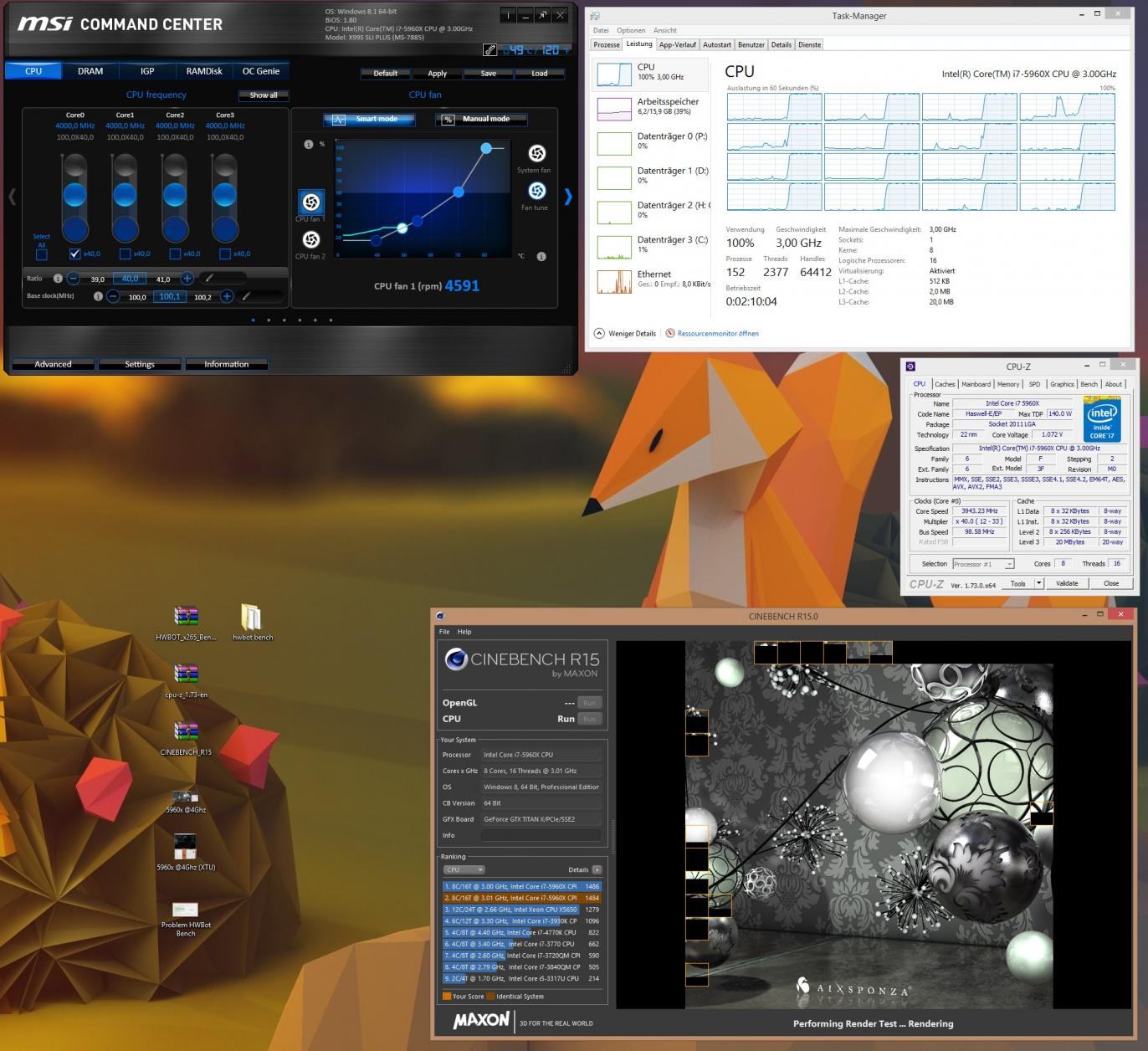Open Cinebench Ranking CPU dropdown
The image size is (1148, 1051).
[x=464, y=869]
